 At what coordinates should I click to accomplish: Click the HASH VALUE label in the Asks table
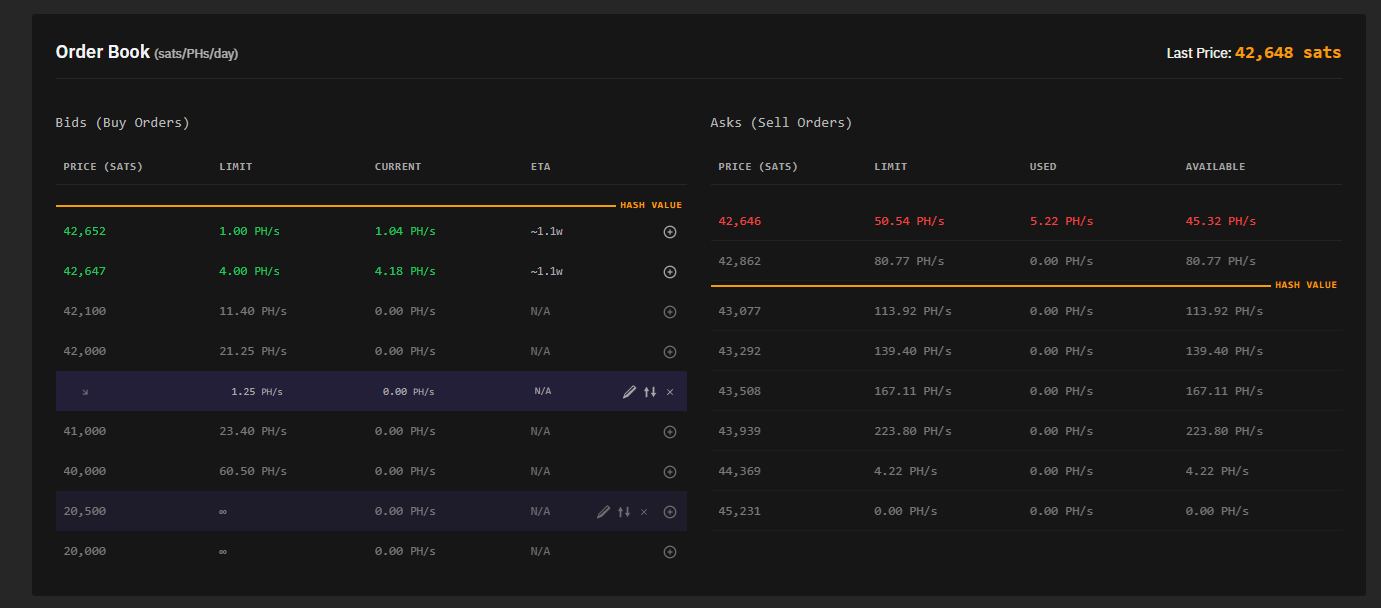[1306, 285]
